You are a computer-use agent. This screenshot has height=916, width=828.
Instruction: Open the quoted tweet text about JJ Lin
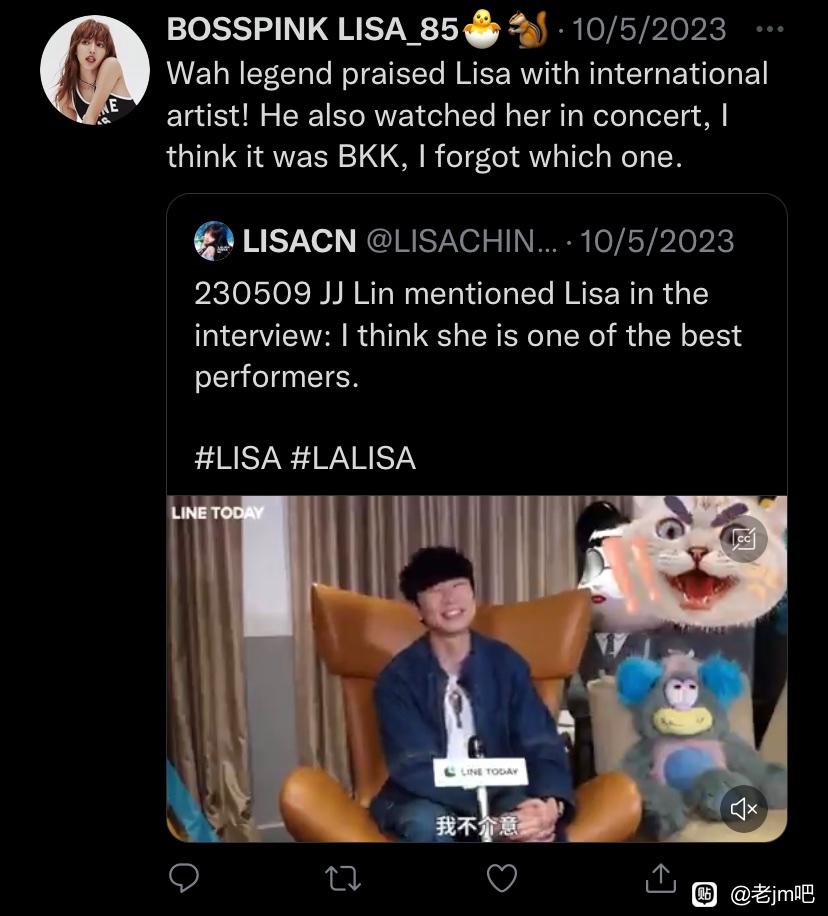(468, 335)
